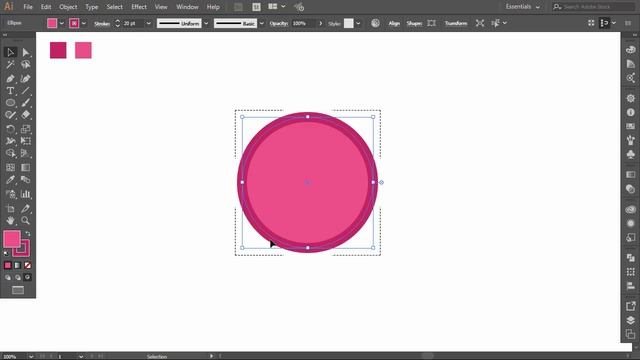640x360 pixels.
Task: Open Recolor Artwork from control bar
Action: point(375,23)
